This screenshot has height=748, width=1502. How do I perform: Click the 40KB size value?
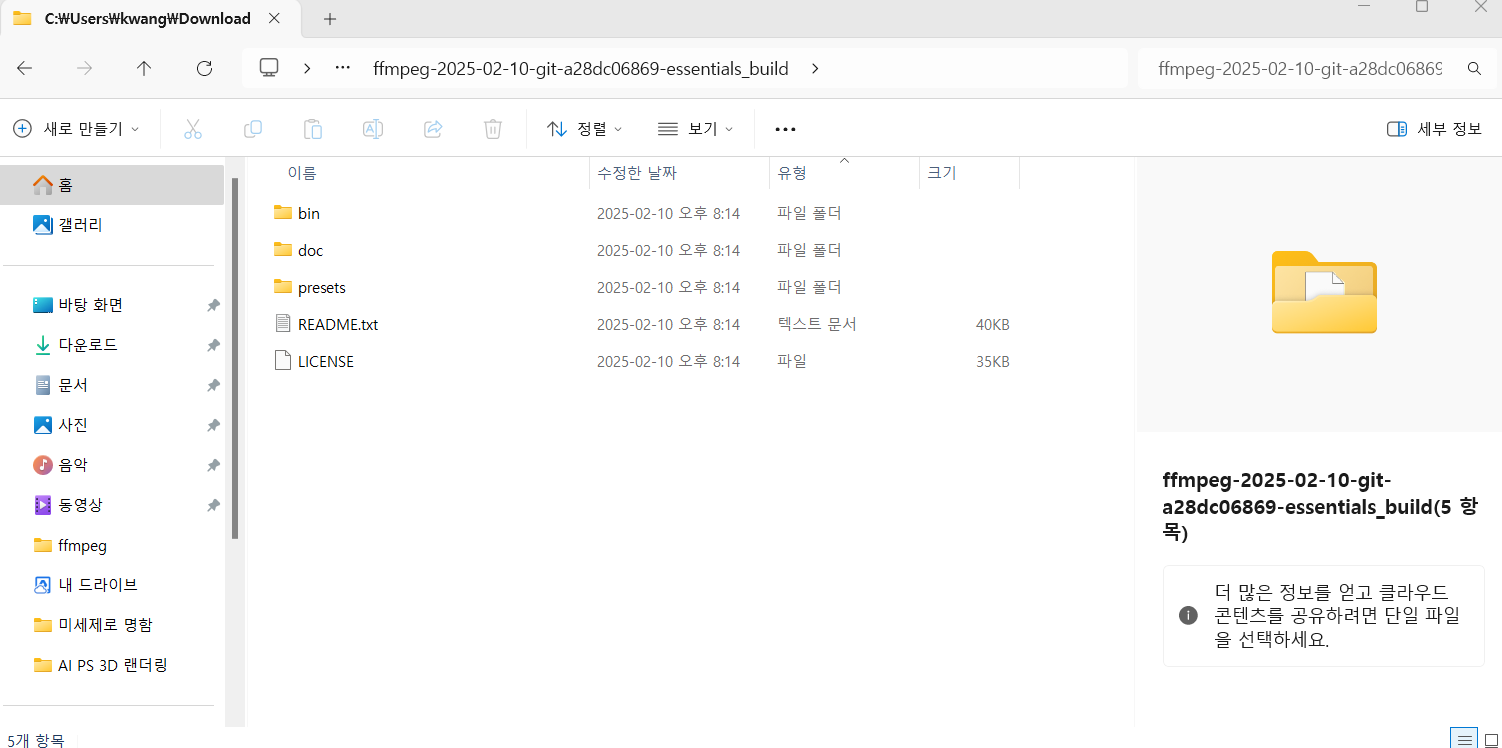(992, 324)
